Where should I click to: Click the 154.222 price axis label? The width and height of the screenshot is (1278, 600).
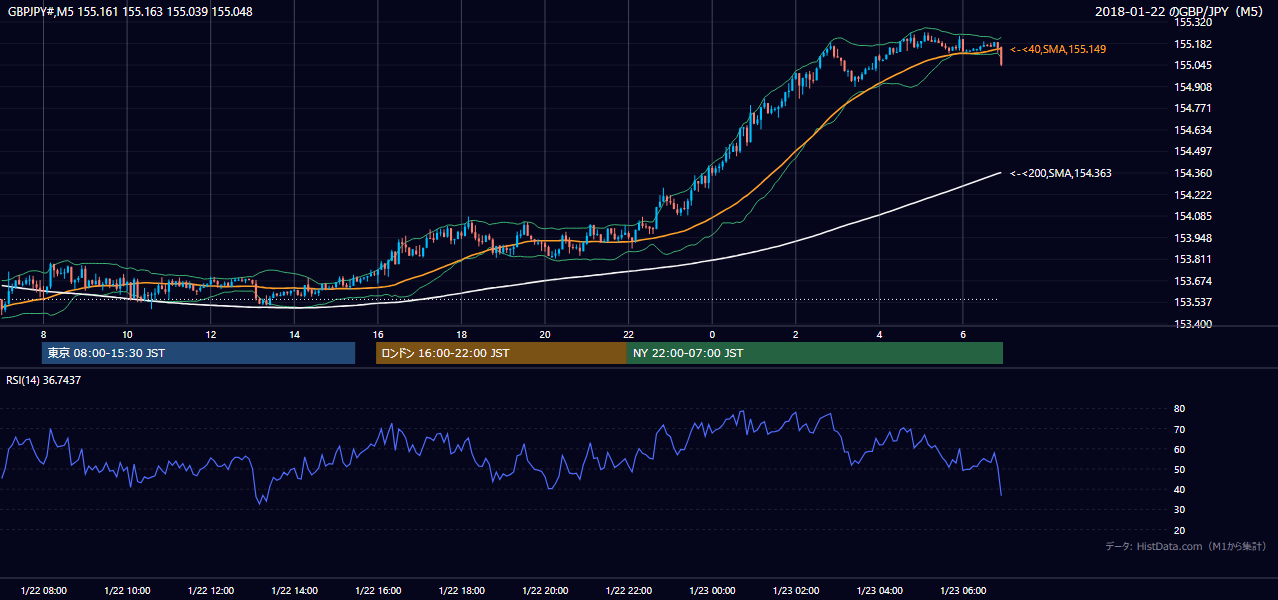pos(1192,195)
